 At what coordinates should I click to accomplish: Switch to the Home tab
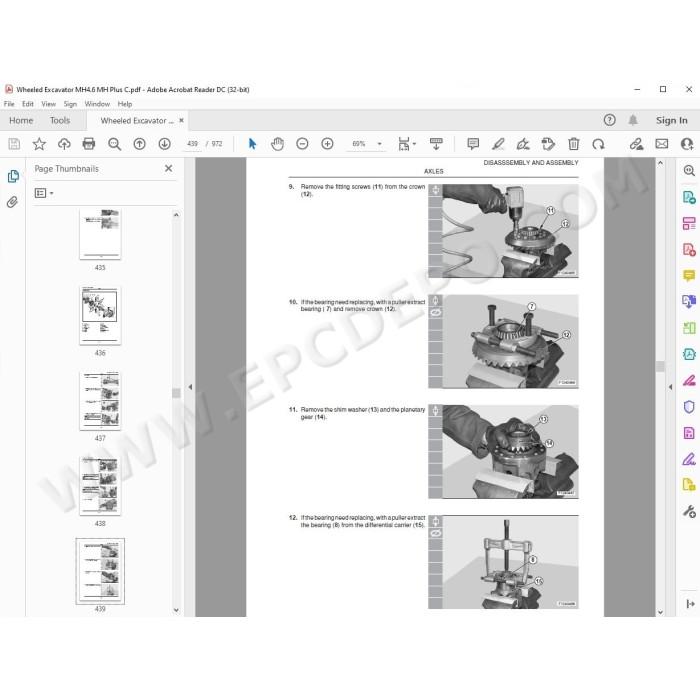21,121
